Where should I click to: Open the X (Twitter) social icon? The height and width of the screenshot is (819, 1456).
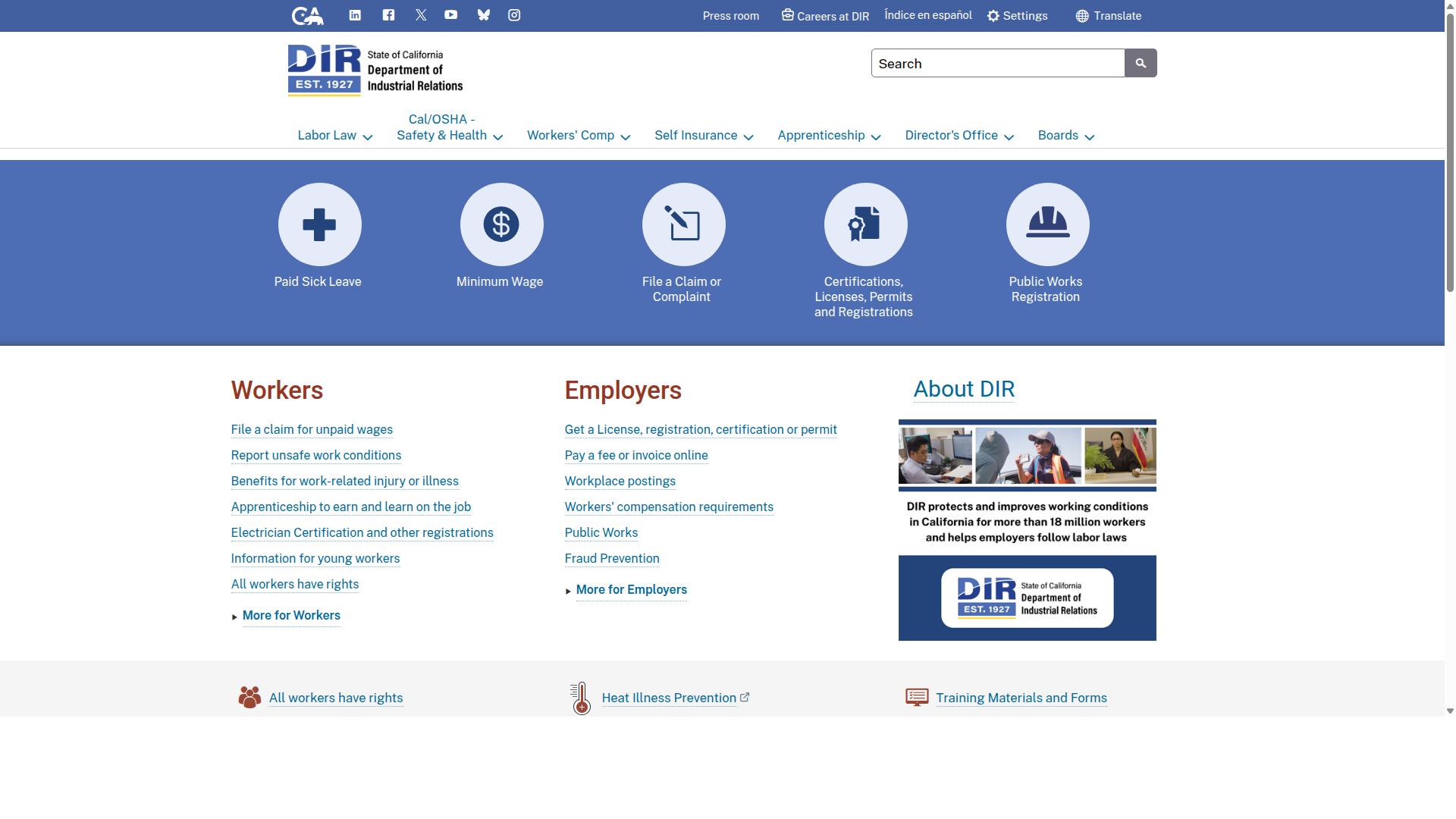click(x=421, y=14)
